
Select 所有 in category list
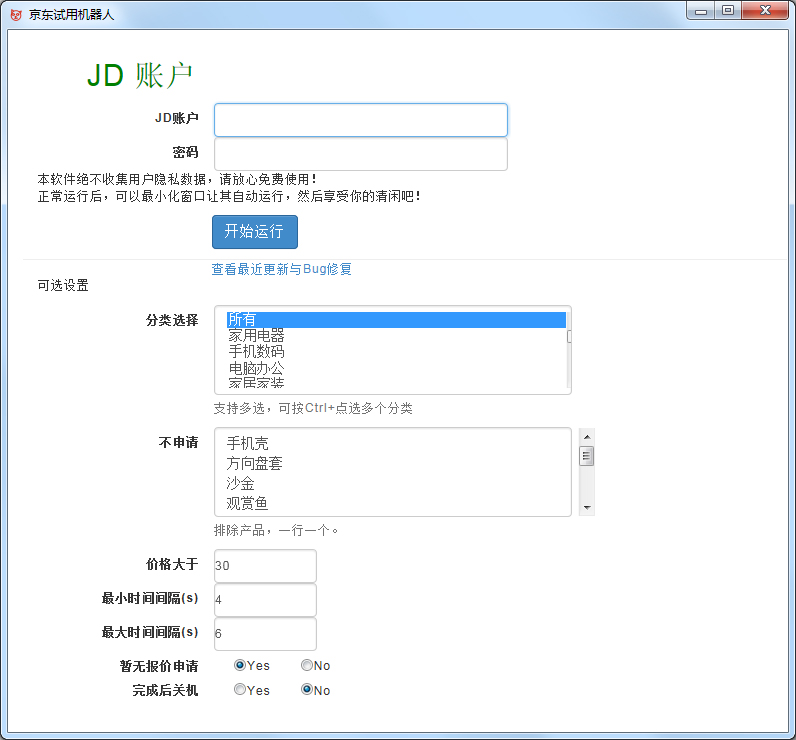[x=396, y=320]
